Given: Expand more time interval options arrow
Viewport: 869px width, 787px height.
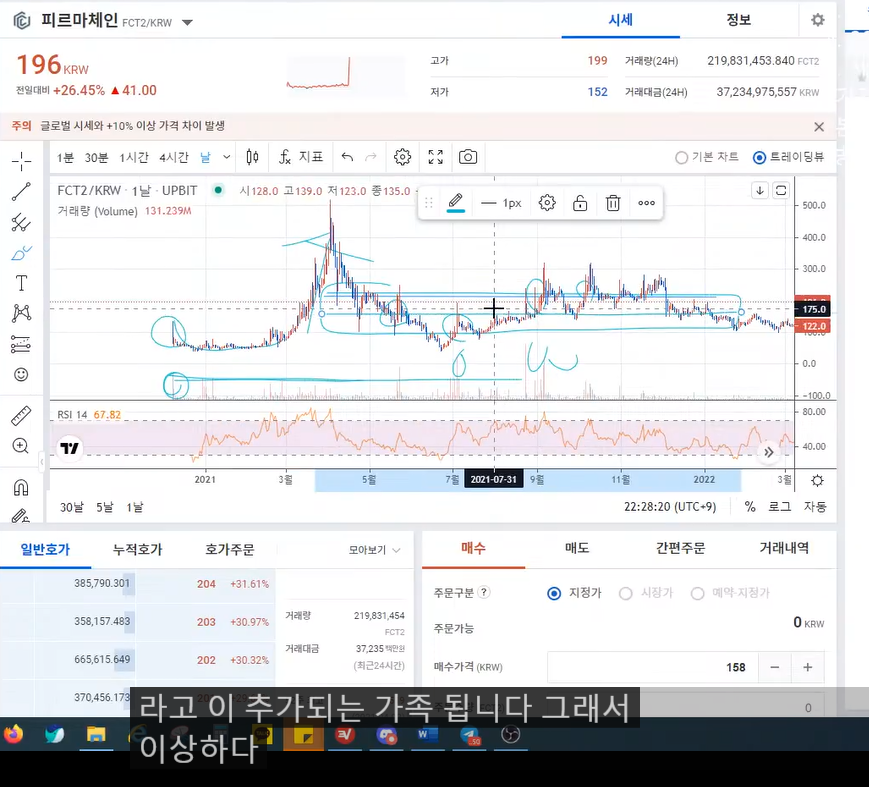Looking at the screenshot, I should click(227, 157).
